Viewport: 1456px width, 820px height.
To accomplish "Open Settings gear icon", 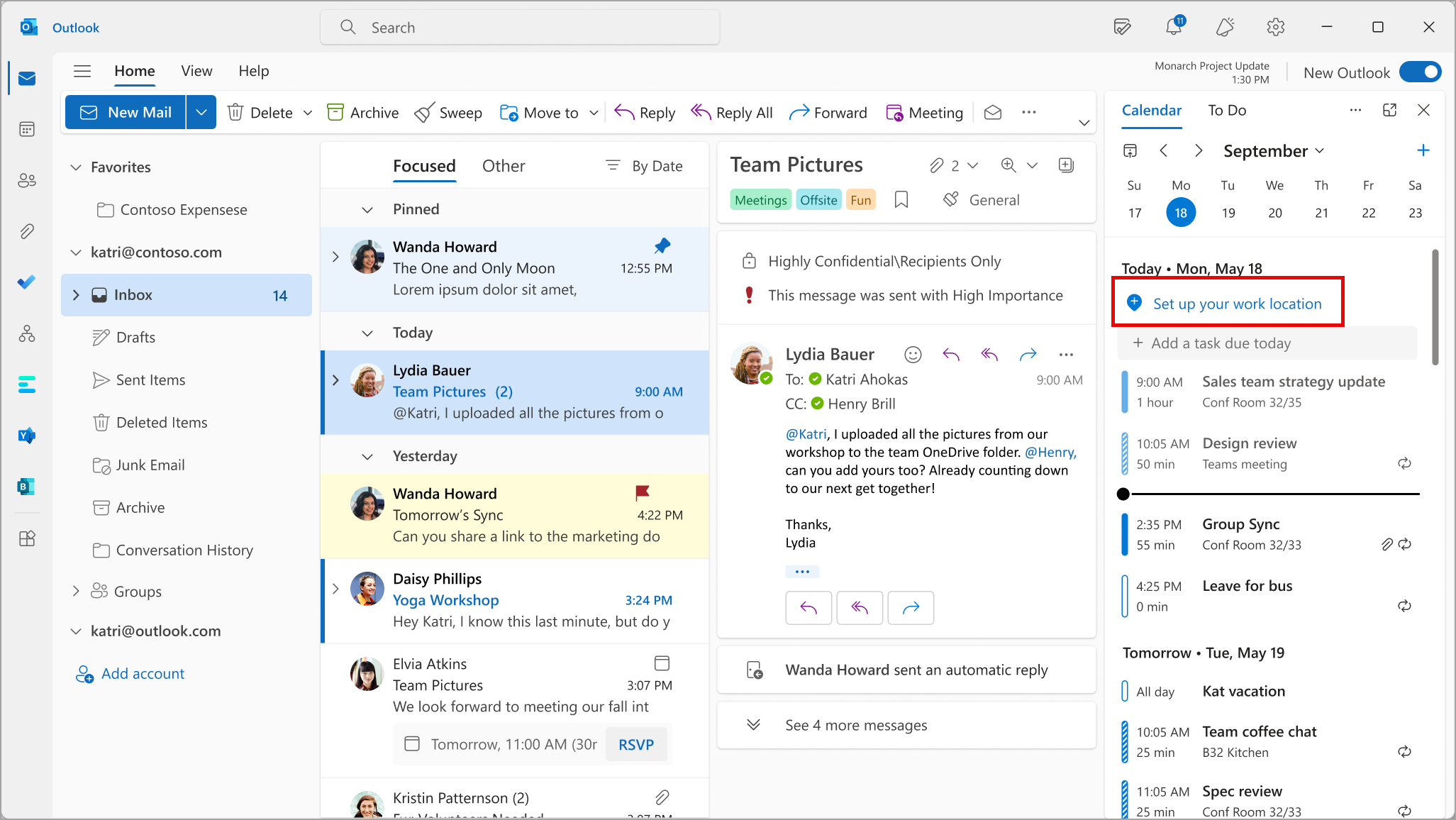I will (1275, 27).
